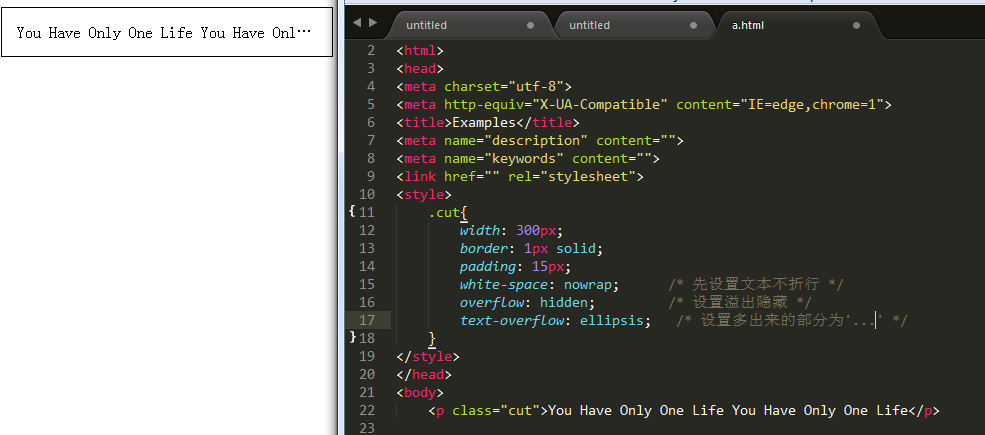Click the closing fold brace beside line 18
985x435 pixels.
352,337
